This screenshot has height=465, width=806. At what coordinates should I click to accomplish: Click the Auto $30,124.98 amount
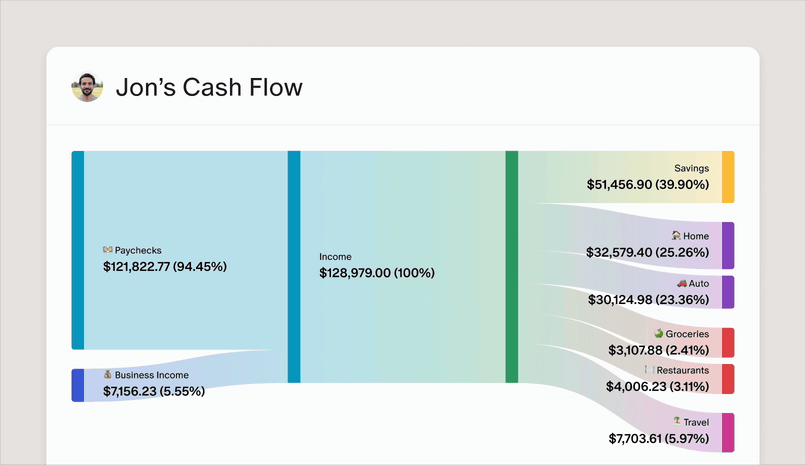click(x=647, y=300)
